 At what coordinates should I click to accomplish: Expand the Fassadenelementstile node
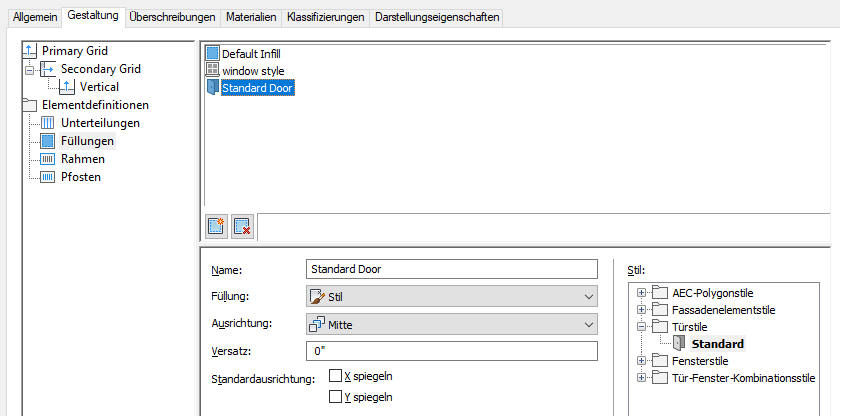click(x=640, y=309)
